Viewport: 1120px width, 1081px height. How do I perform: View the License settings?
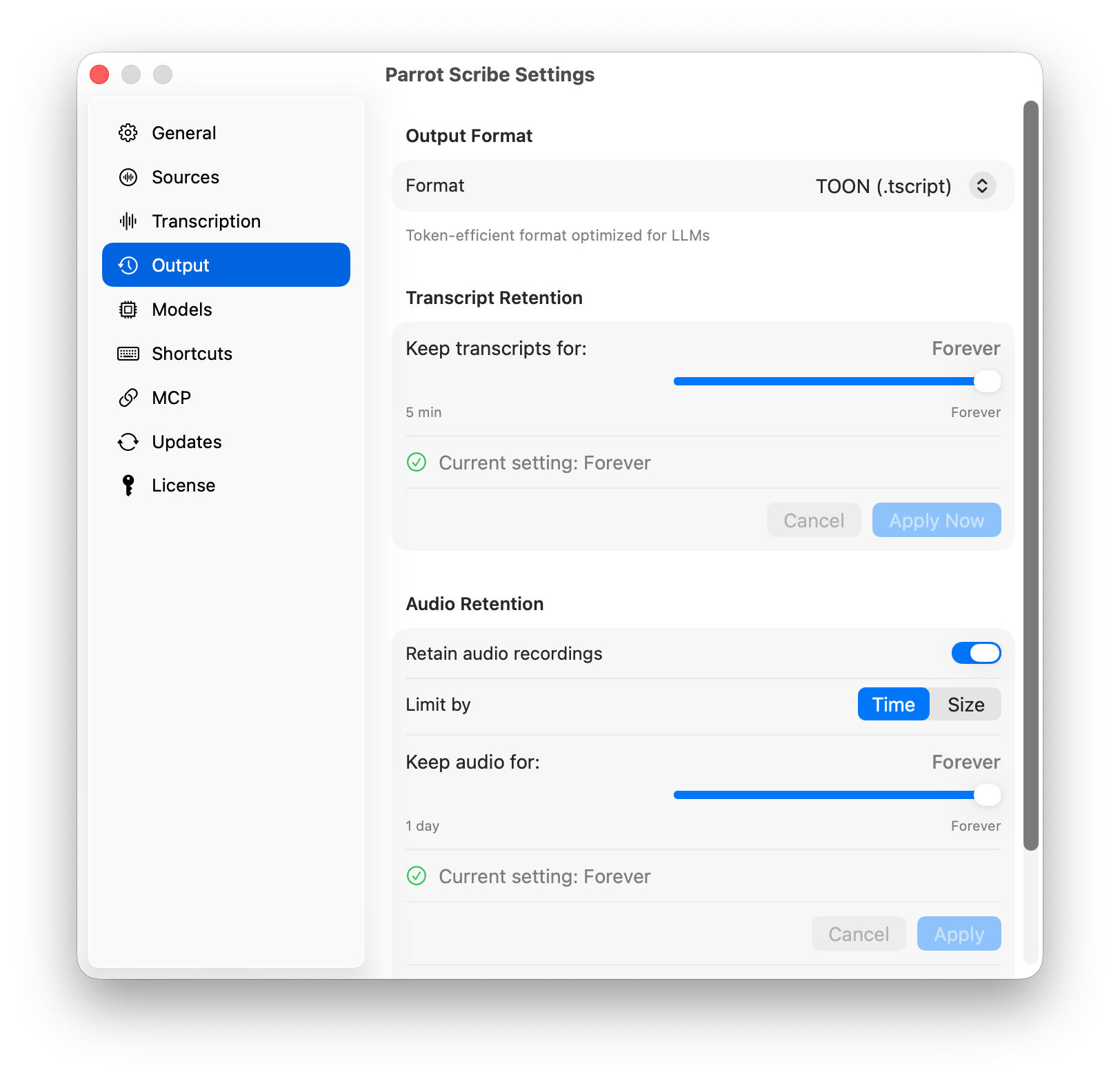[x=226, y=485]
